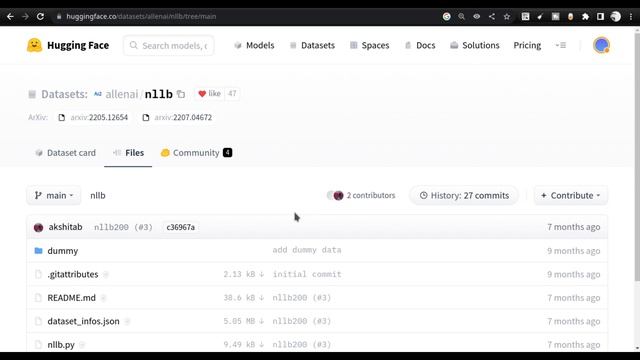Open the user account avatar menu
This screenshot has width=640, height=360.
pyautogui.click(x=601, y=45)
